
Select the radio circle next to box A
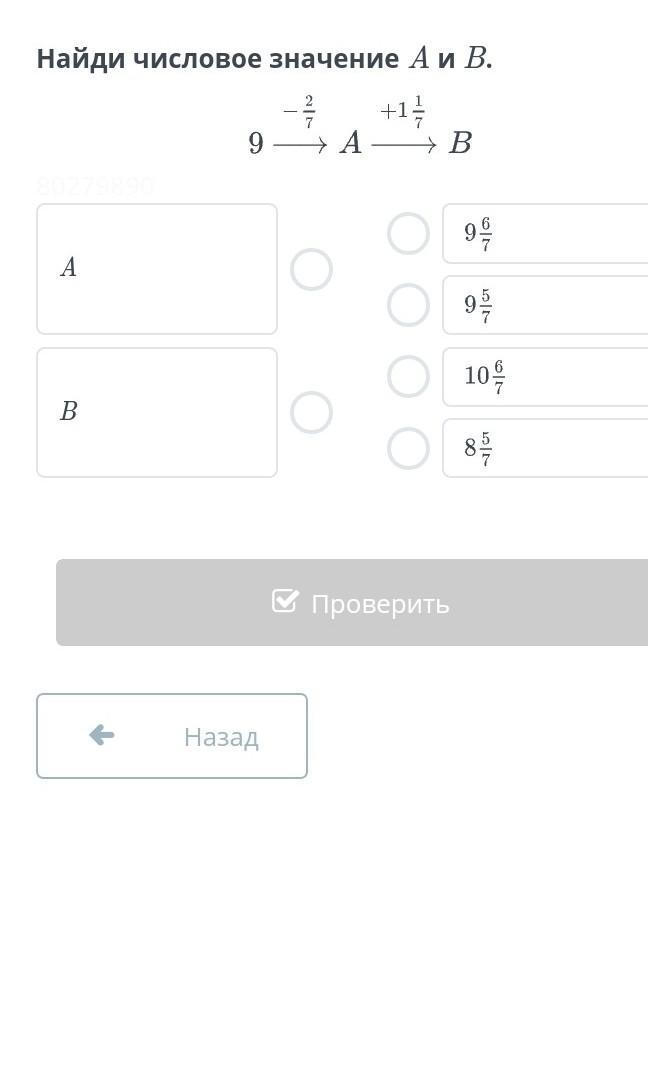point(311,269)
